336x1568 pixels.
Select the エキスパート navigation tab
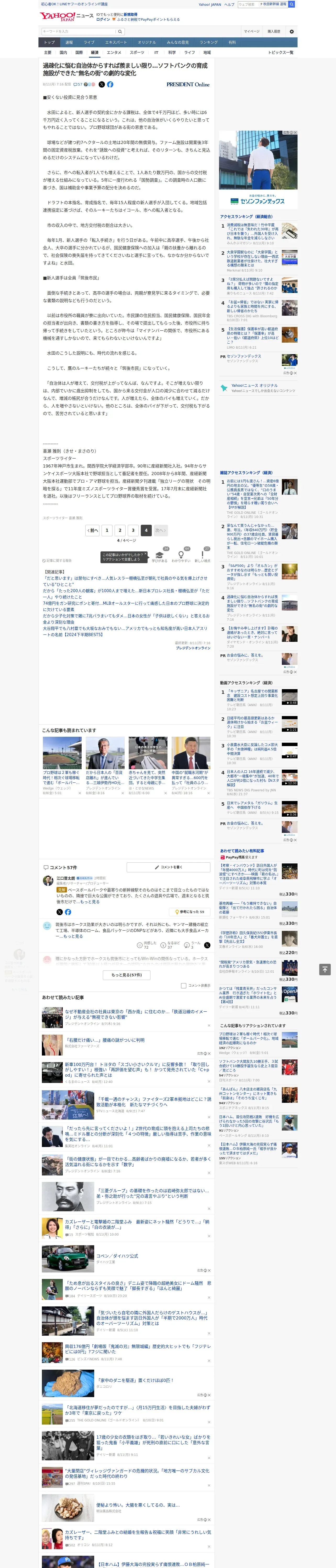pos(116,43)
